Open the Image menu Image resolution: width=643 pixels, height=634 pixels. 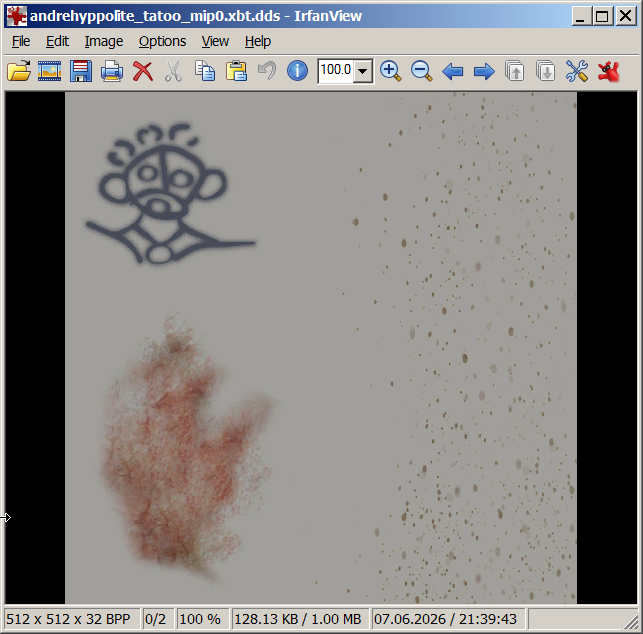[104, 41]
